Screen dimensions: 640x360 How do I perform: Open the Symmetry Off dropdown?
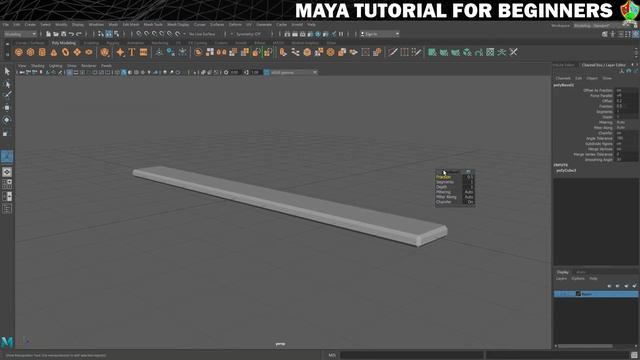pos(248,34)
